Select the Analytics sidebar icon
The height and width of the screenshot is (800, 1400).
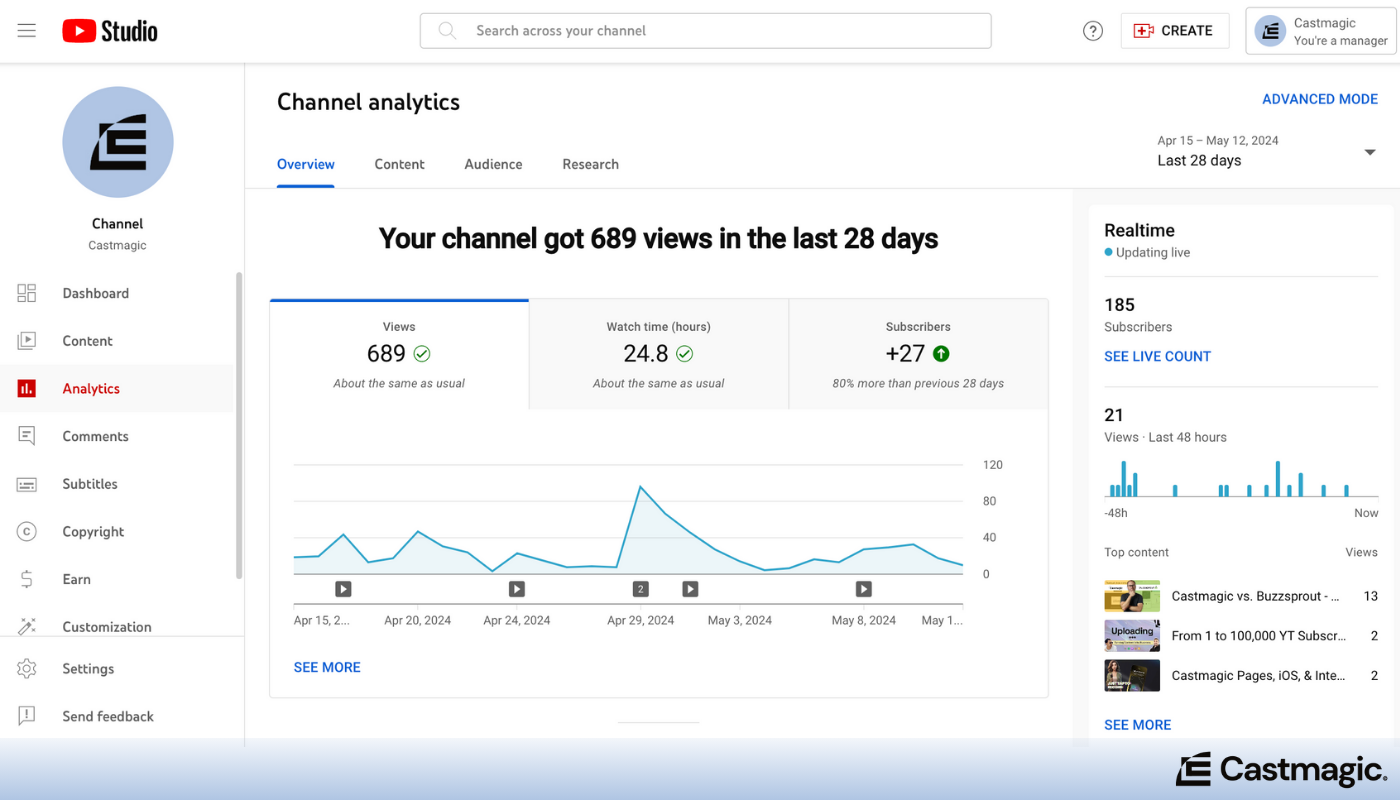[26, 388]
